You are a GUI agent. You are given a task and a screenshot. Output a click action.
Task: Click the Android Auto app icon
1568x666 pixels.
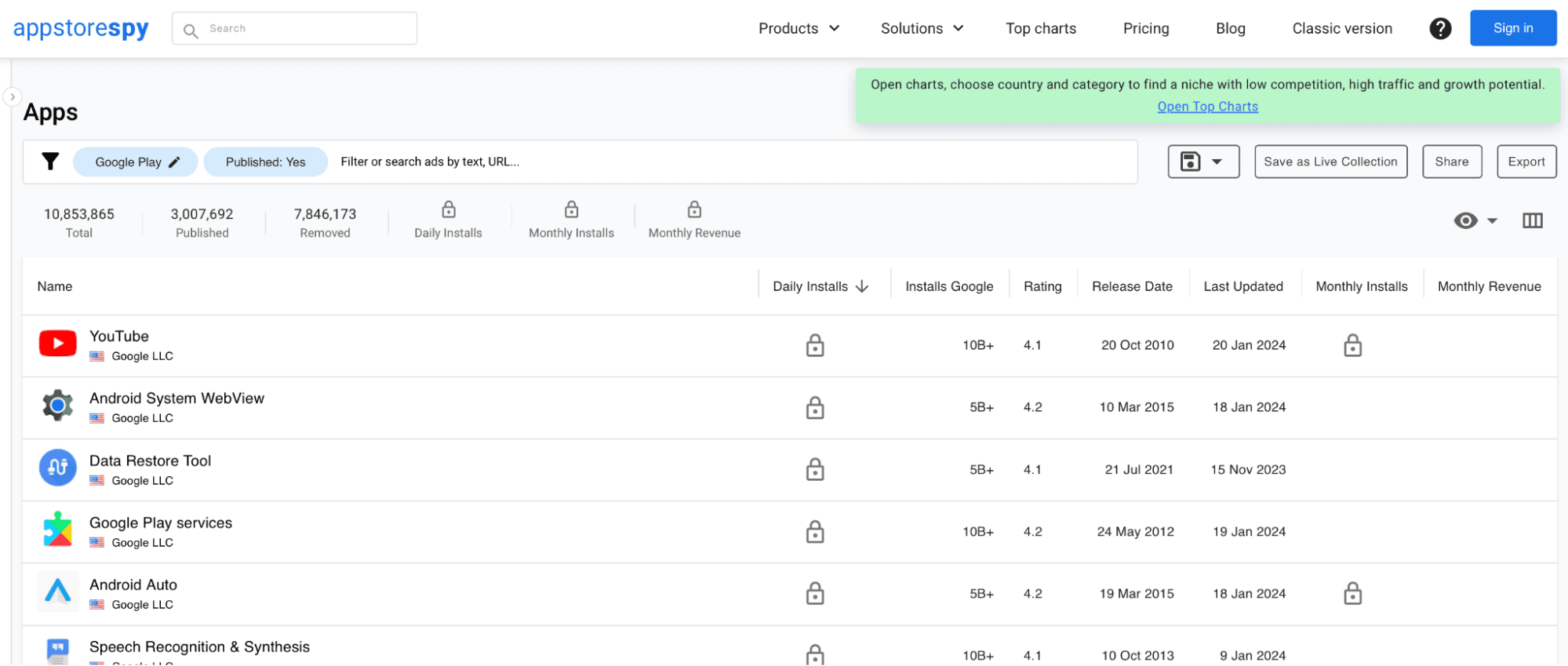click(58, 592)
